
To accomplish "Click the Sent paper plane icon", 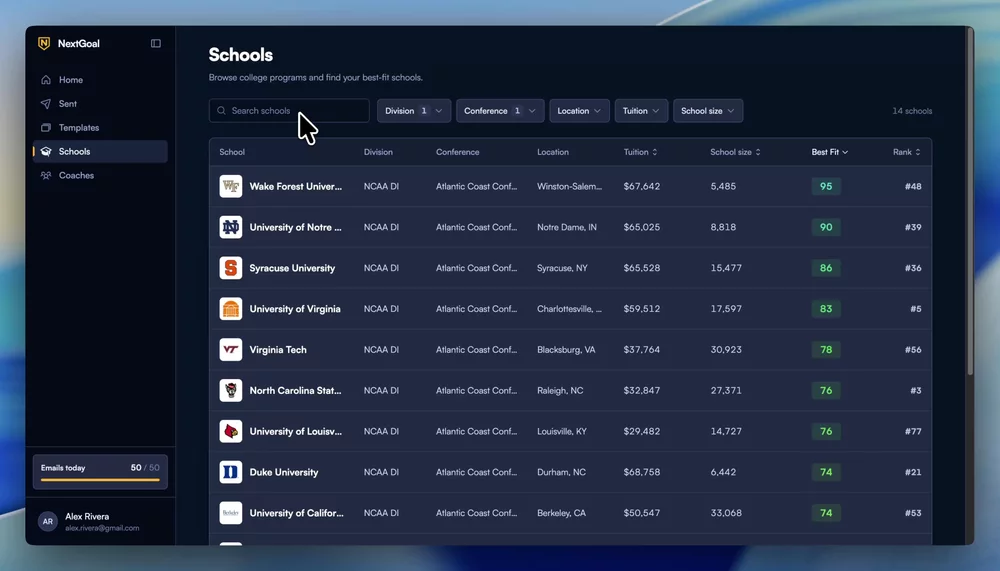I will pyautogui.click(x=46, y=103).
